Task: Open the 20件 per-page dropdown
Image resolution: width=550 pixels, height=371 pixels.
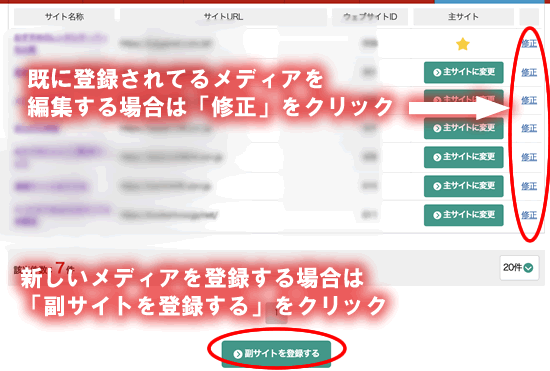Action: click(x=519, y=268)
